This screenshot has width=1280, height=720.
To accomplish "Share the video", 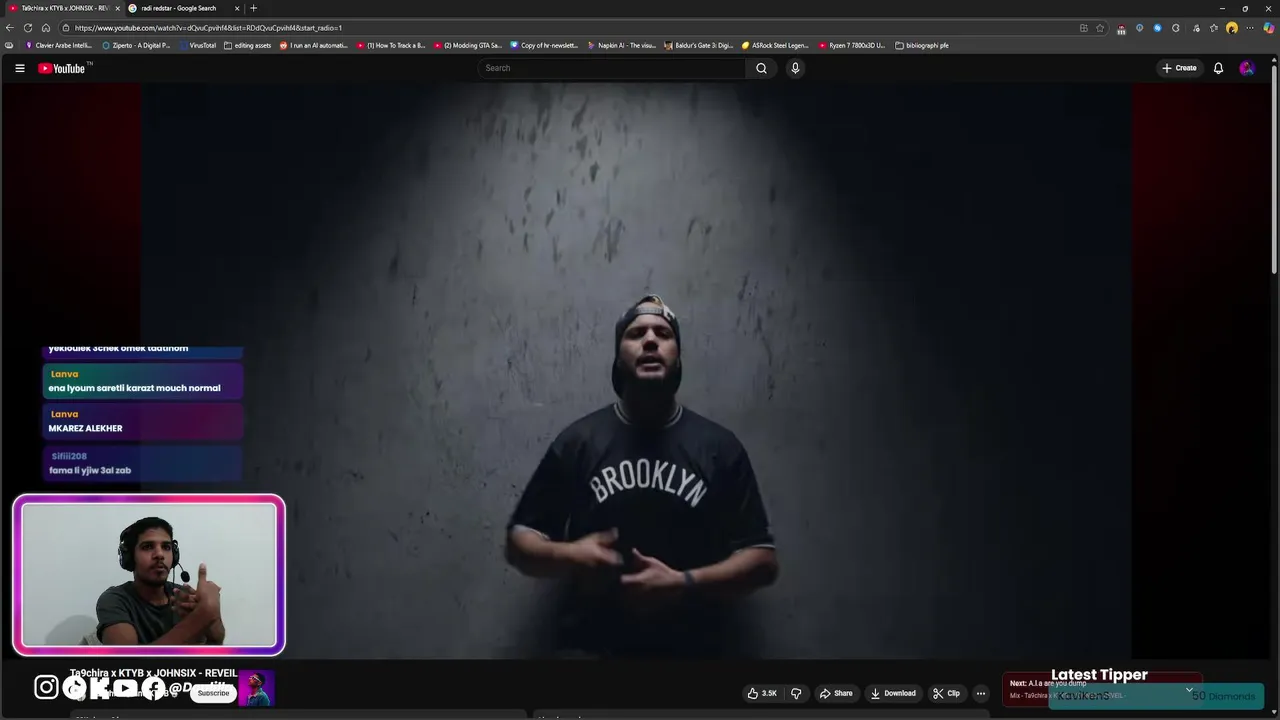I will tap(836, 693).
